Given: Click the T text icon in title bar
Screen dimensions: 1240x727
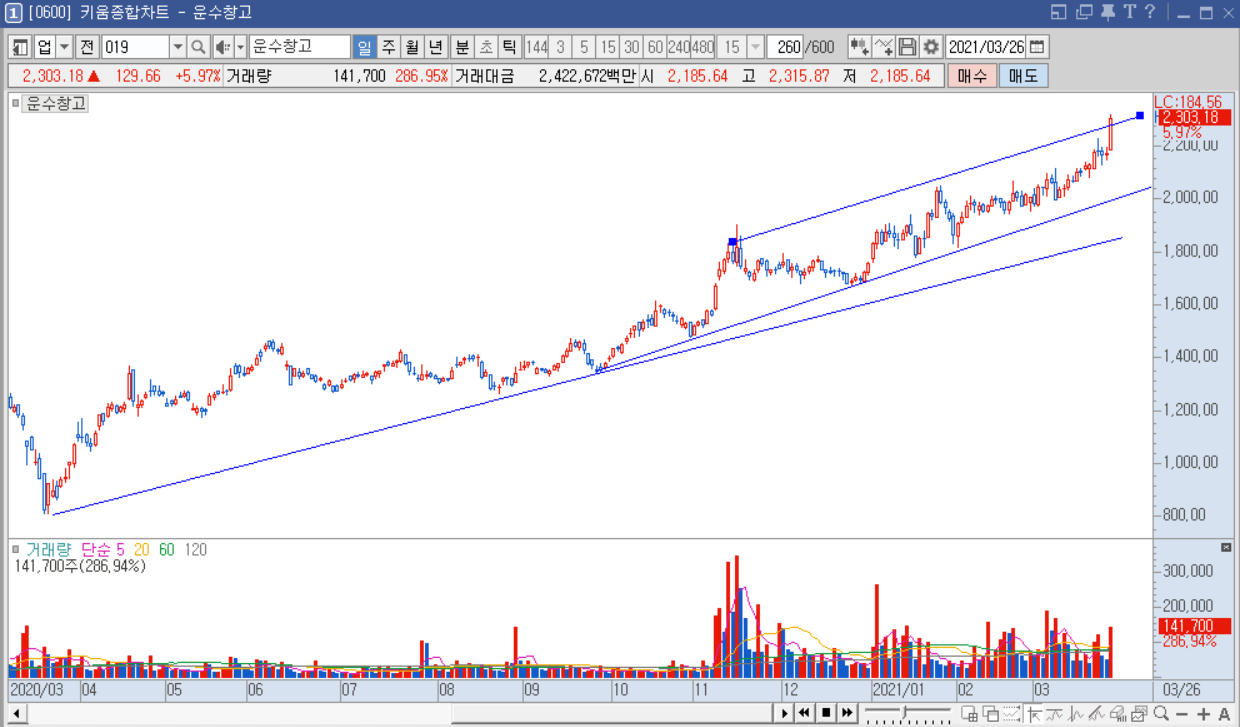Looking at the screenshot, I should (x=1130, y=12).
